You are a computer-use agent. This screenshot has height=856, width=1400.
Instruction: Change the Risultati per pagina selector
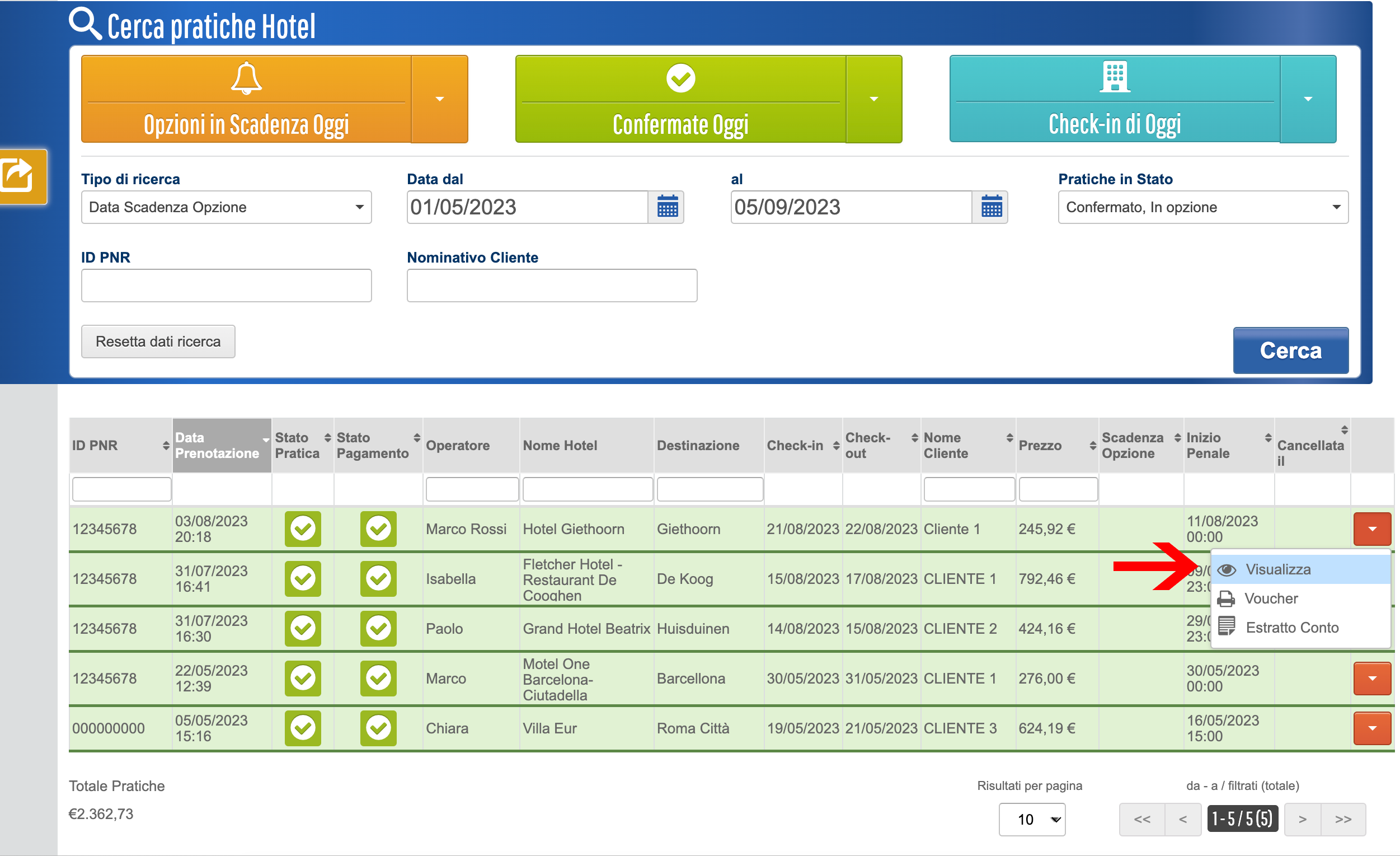point(1031,819)
